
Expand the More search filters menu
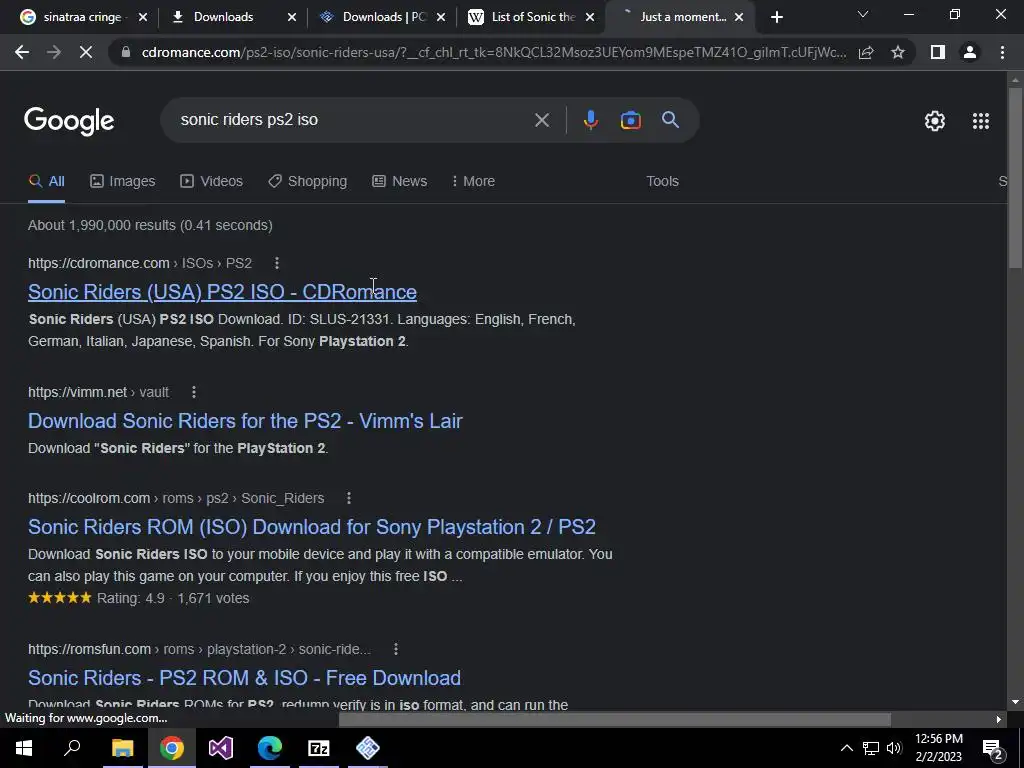tap(473, 182)
